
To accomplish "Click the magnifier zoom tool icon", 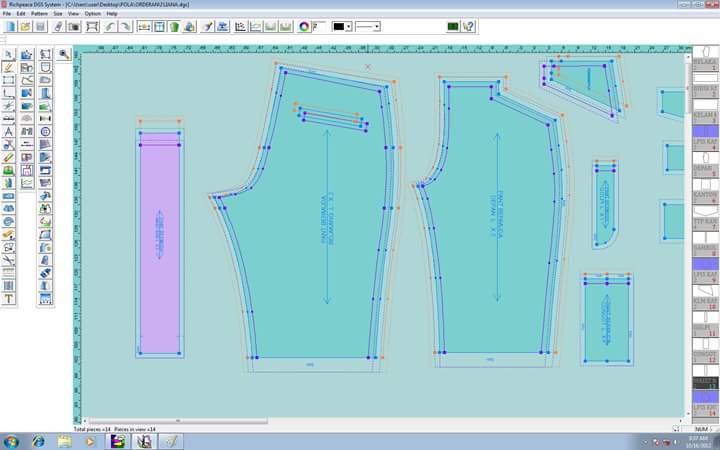I will (x=64, y=55).
